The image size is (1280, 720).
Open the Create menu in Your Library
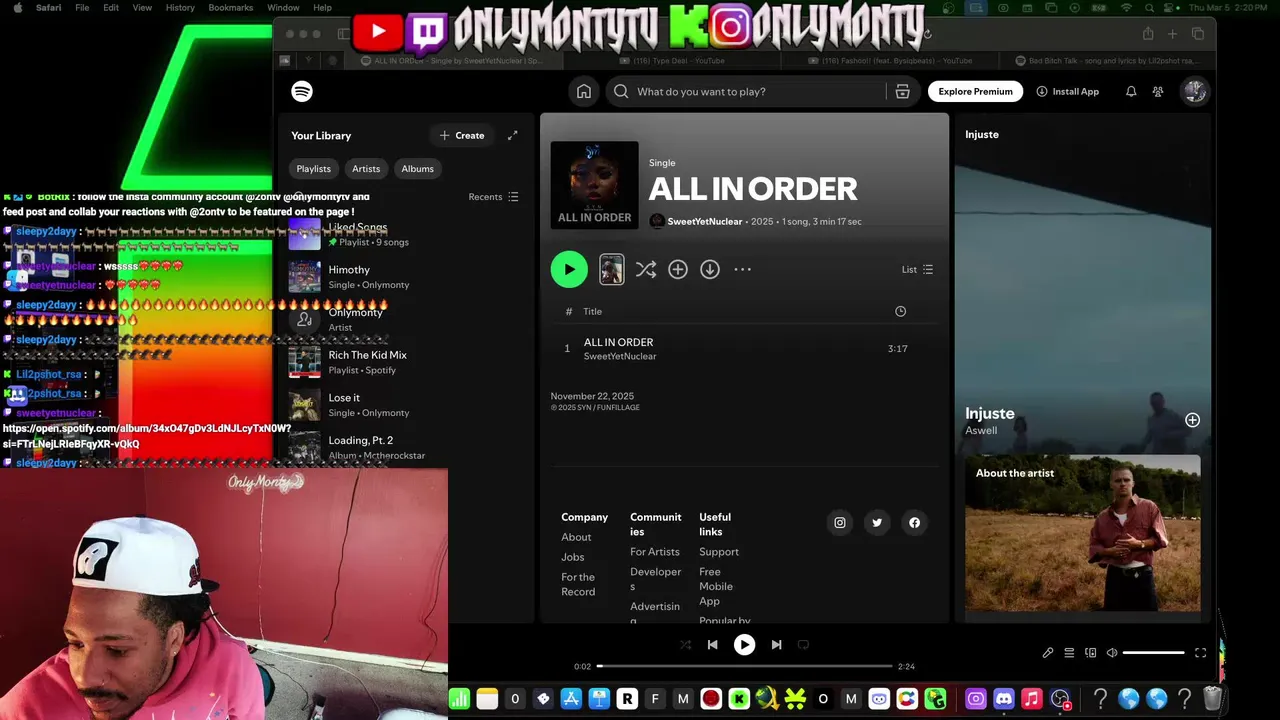[x=462, y=135]
